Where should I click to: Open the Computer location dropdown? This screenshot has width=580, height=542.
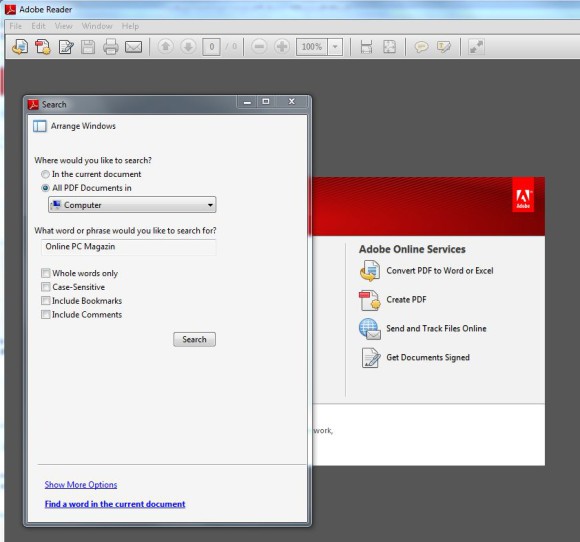(132, 205)
